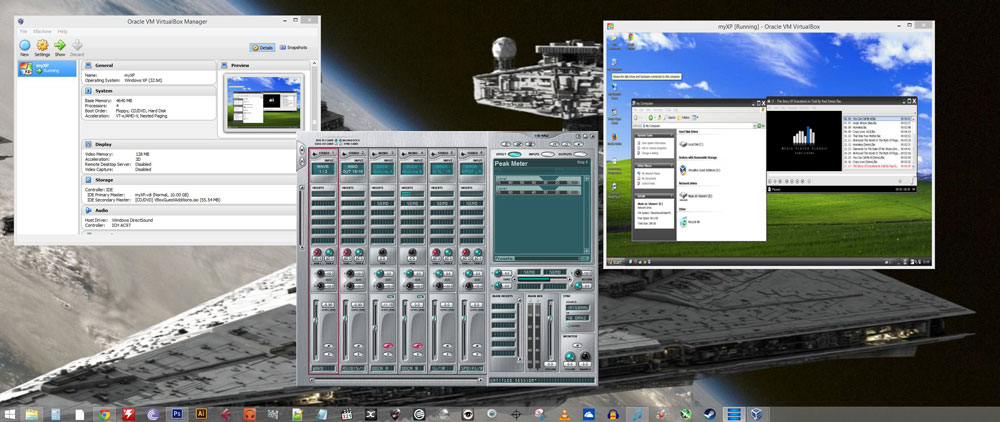This screenshot has width=1000, height=422.
Task: Toggle the lit pink mute button on strip 4
Action: point(416,345)
